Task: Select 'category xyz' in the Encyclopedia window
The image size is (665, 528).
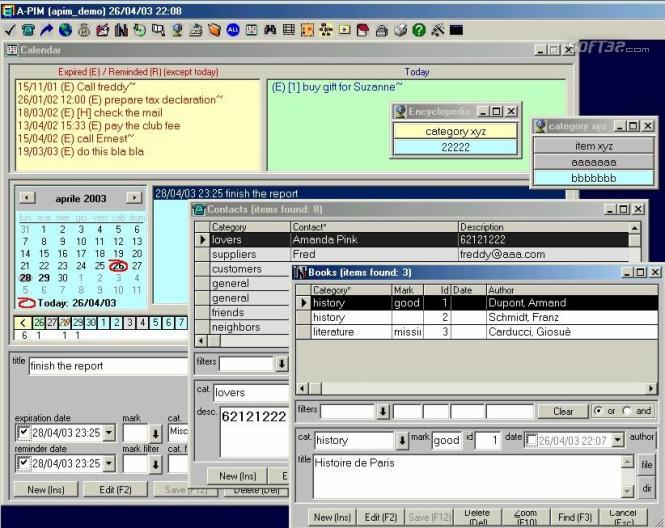Action: point(455,131)
